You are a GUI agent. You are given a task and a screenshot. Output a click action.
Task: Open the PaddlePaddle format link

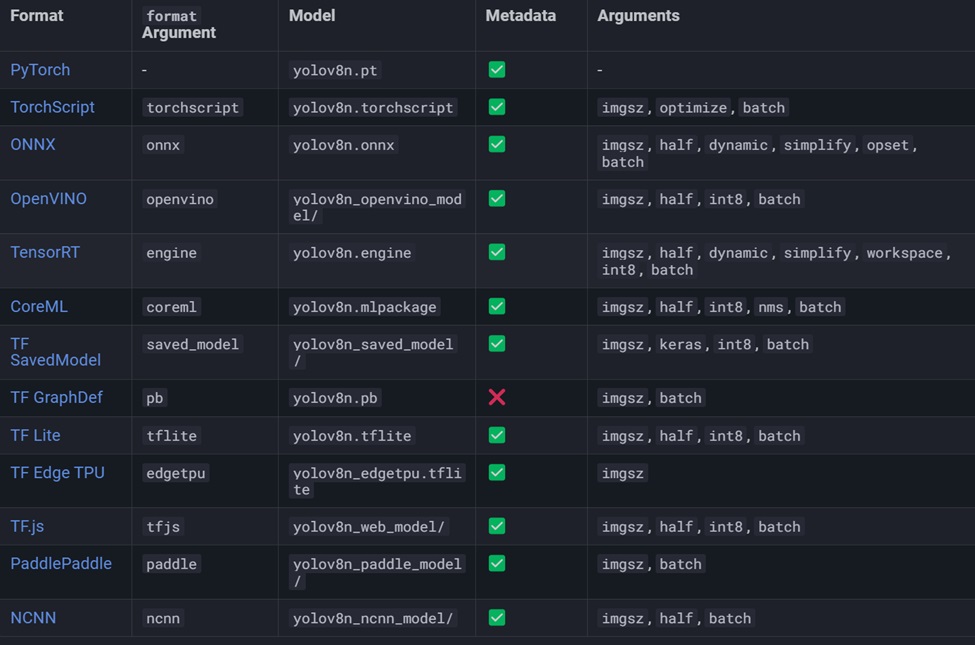(x=61, y=563)
